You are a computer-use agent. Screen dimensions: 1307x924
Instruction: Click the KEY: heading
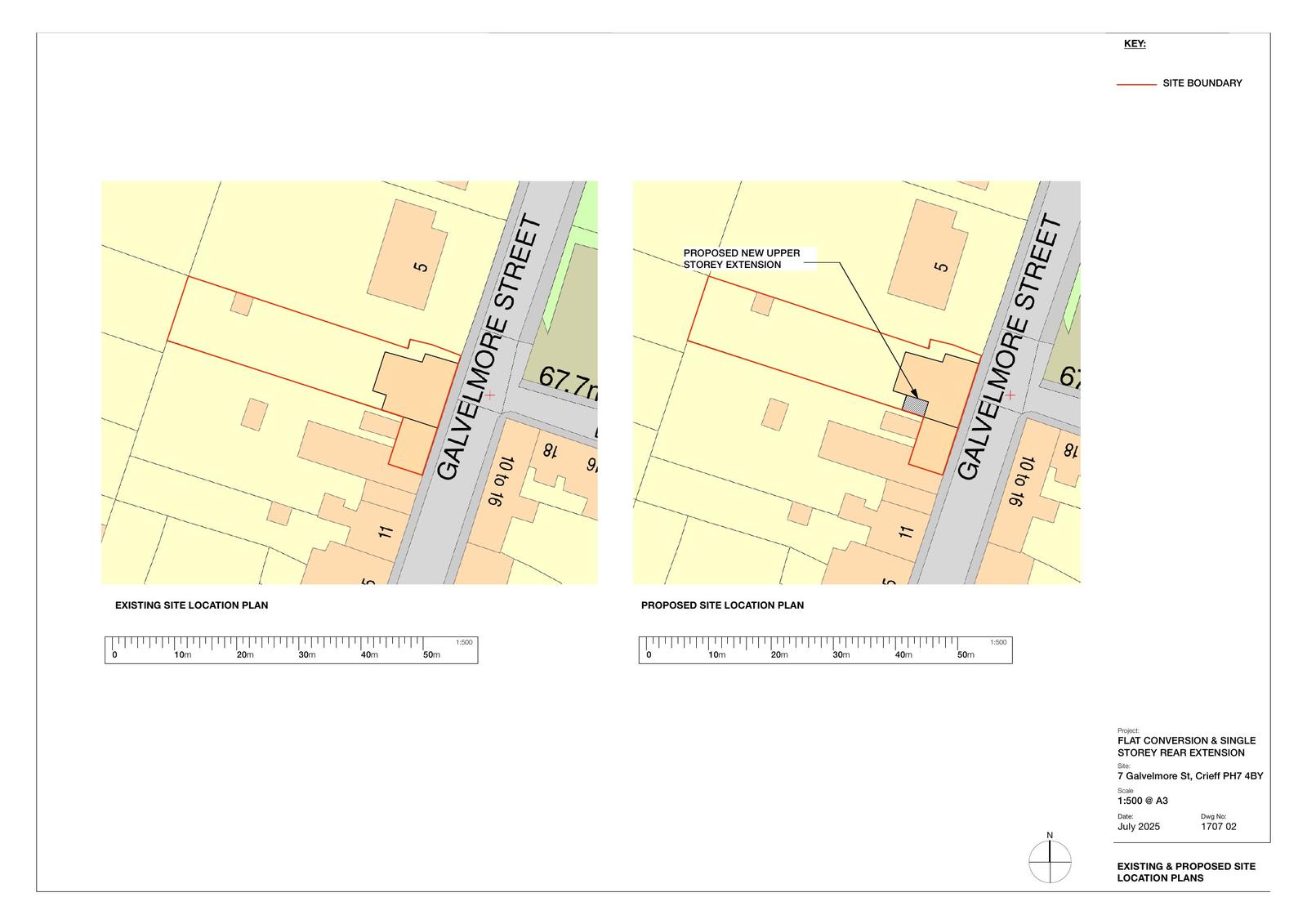[1135, 44]
